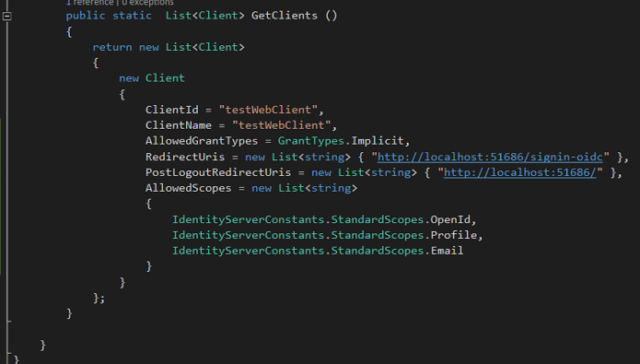Click StandardScopes on the OpenId line
Screen dimensions: 640x364
point(377,220)
